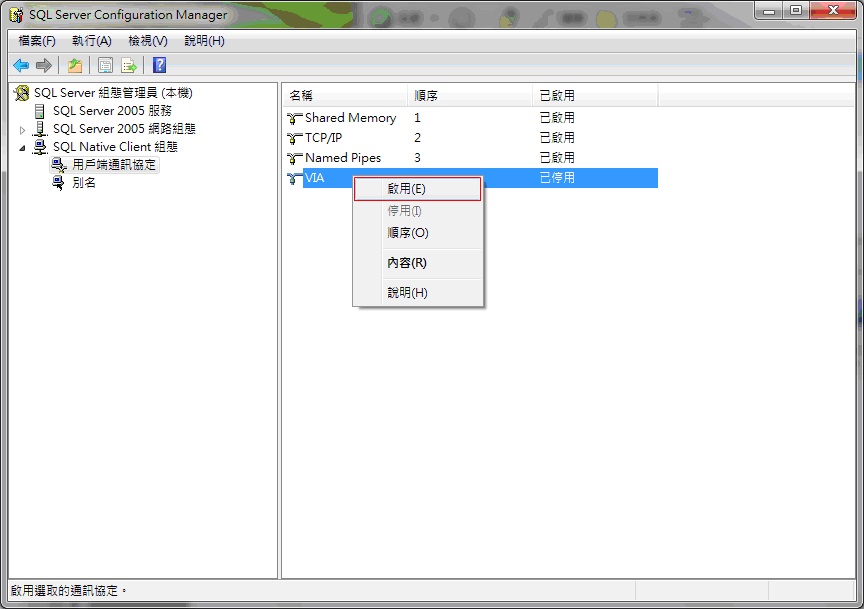Choose 說明(H) from the context menu
This screenshot has height=609, width=864.
click(418, 293)
